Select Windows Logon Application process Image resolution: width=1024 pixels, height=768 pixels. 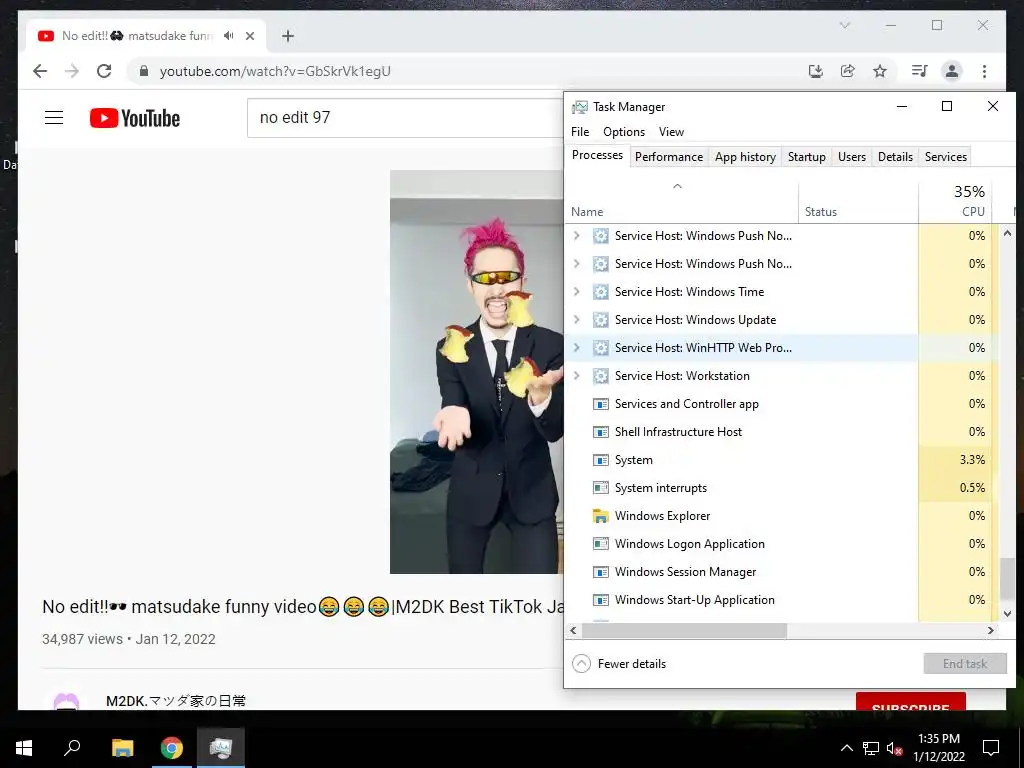click(x=781, y=544)
